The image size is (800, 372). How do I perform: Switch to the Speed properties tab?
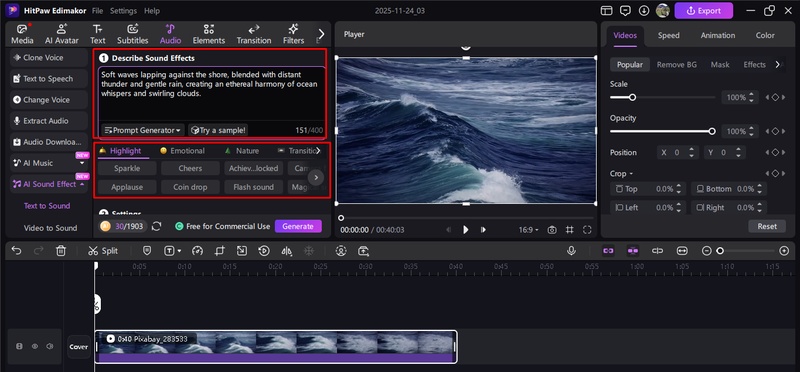click(668, 35)
